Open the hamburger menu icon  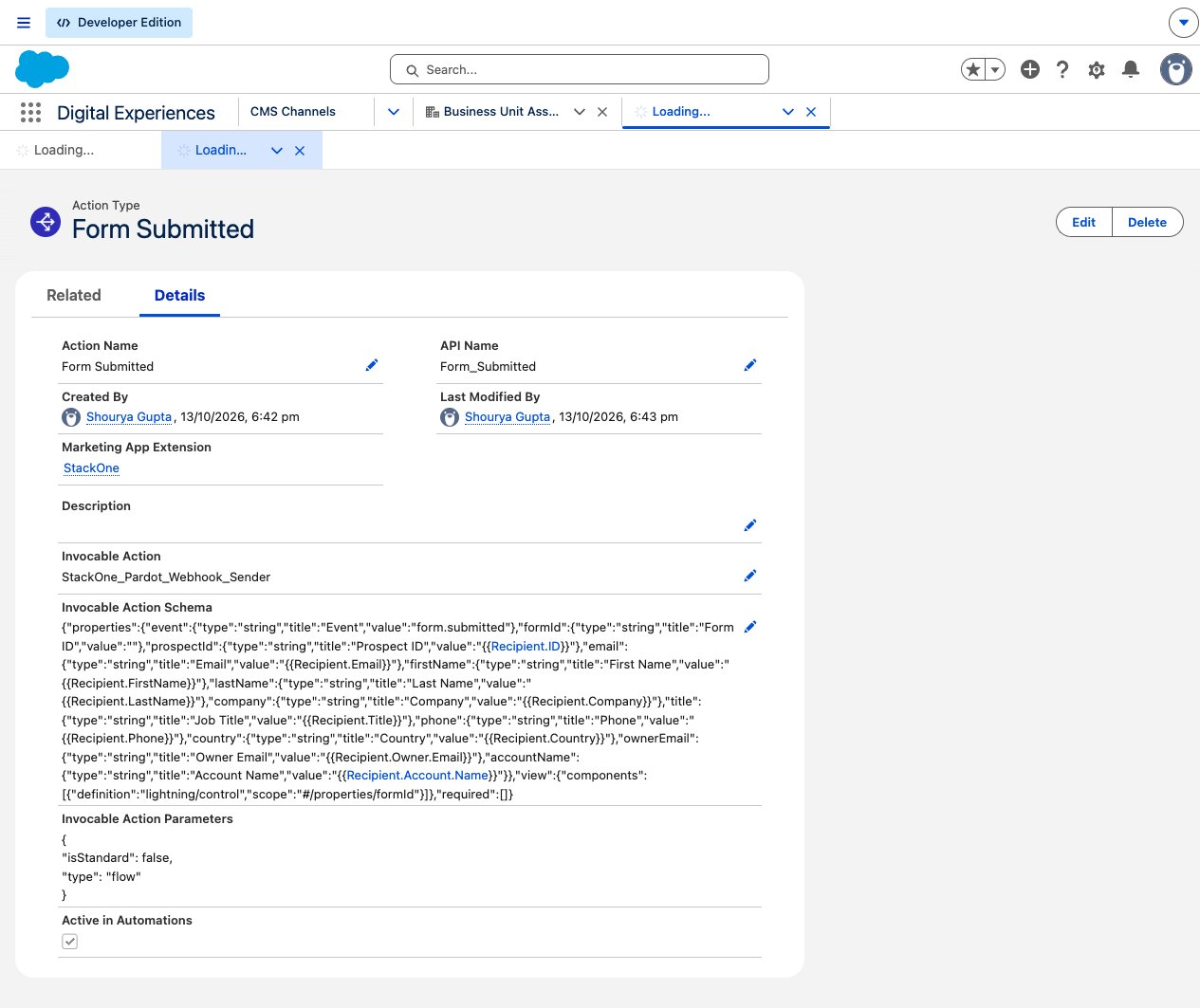[24, 23]
